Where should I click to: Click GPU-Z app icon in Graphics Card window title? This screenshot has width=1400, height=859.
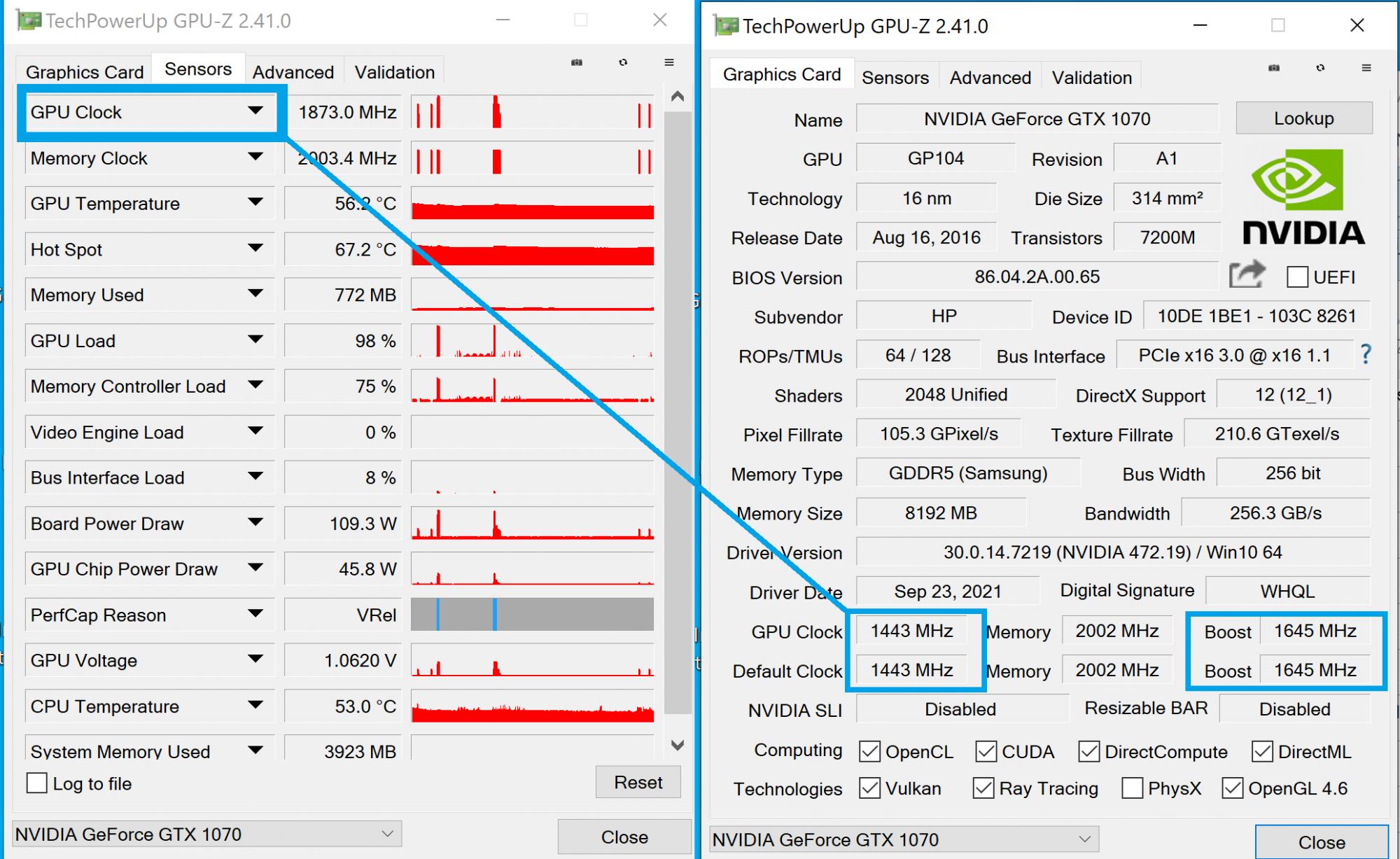726,26
